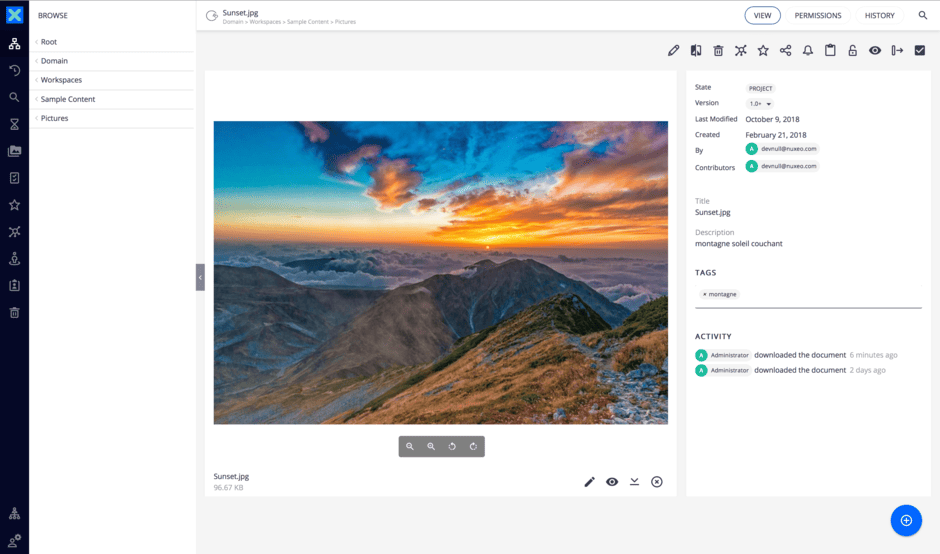Replace Sunset.jpg file using blob pencil icon
Viewport: 940px width, 554px height.
click(x=589, y=481)
